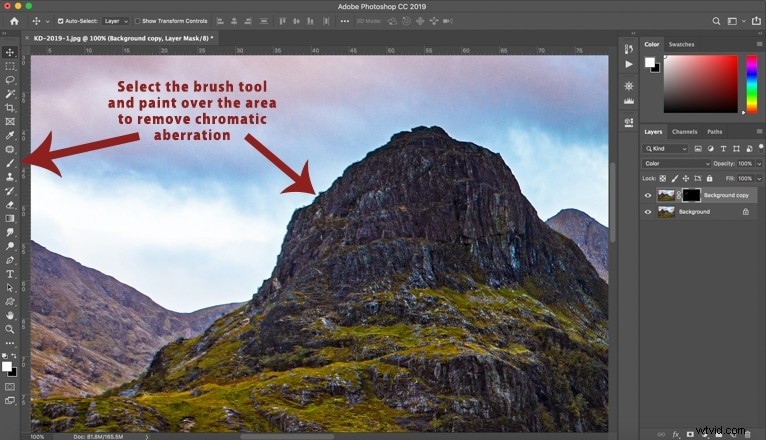The height and width of the screenshot is (440, 766).
Task: Select the Gradient tool
Action: (x=10, y=218)
